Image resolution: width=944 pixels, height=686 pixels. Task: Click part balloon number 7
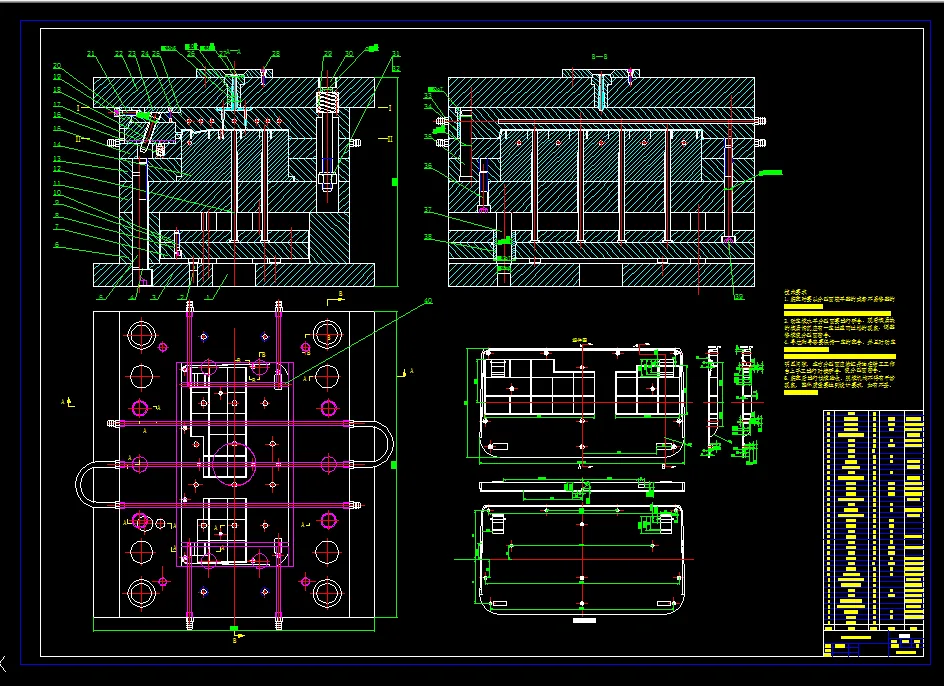pyautogui.click(x=57, y=227)
